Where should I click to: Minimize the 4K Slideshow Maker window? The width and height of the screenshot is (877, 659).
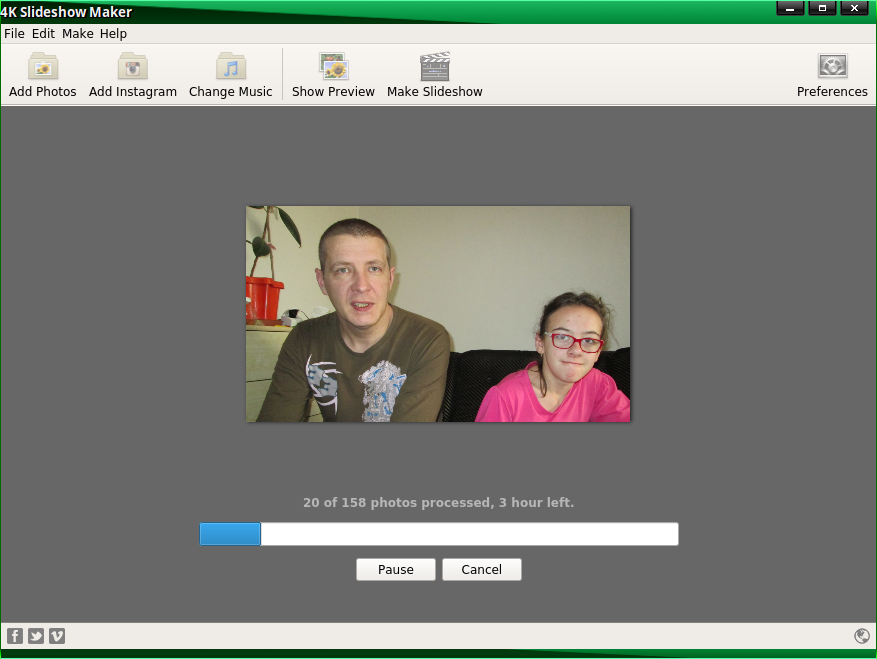(x=790, y=8)
